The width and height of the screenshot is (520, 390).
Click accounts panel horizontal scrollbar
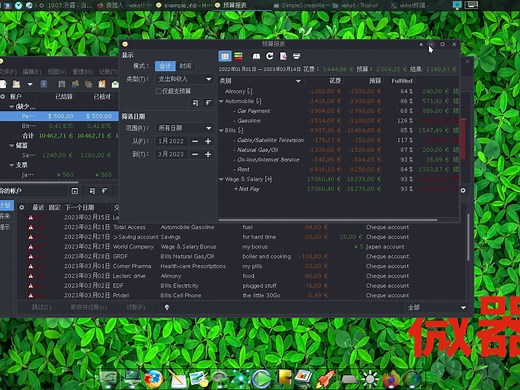coord(38,182)
